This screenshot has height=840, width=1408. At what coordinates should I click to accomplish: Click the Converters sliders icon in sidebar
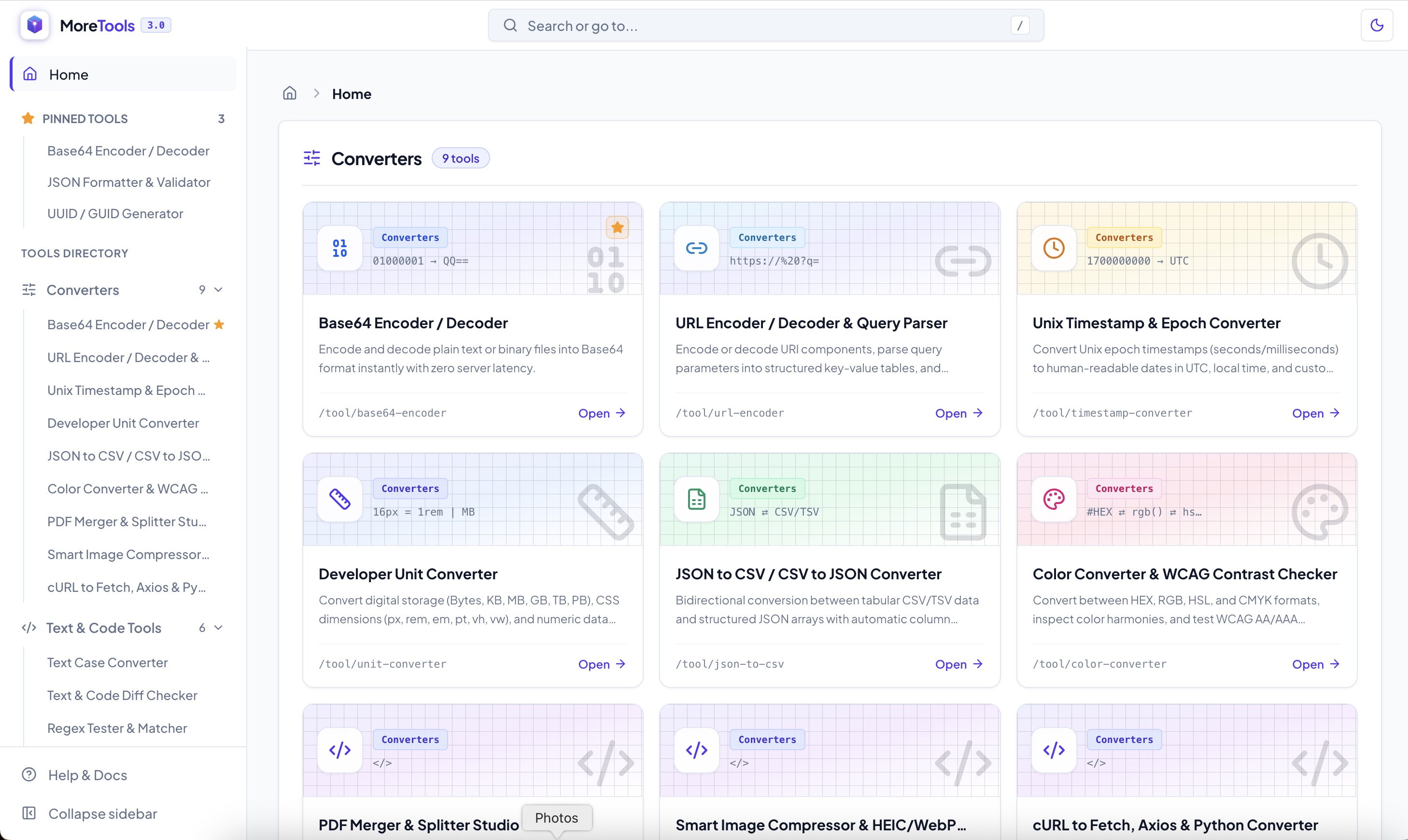point(29,290)
